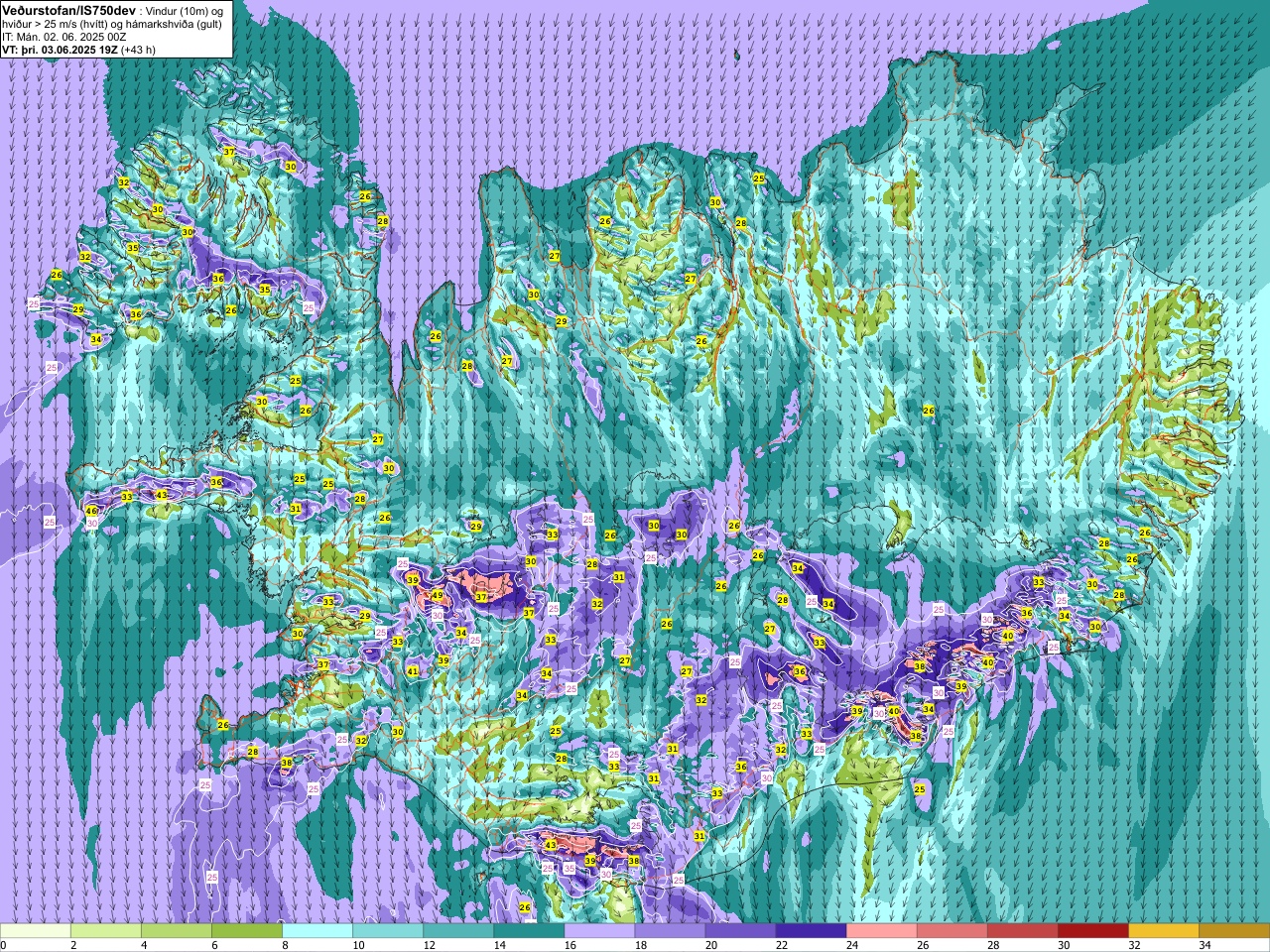1270x952 pixels.
Task: Select the 10–12 turquoise legend swatch
Action: (388, 931)
